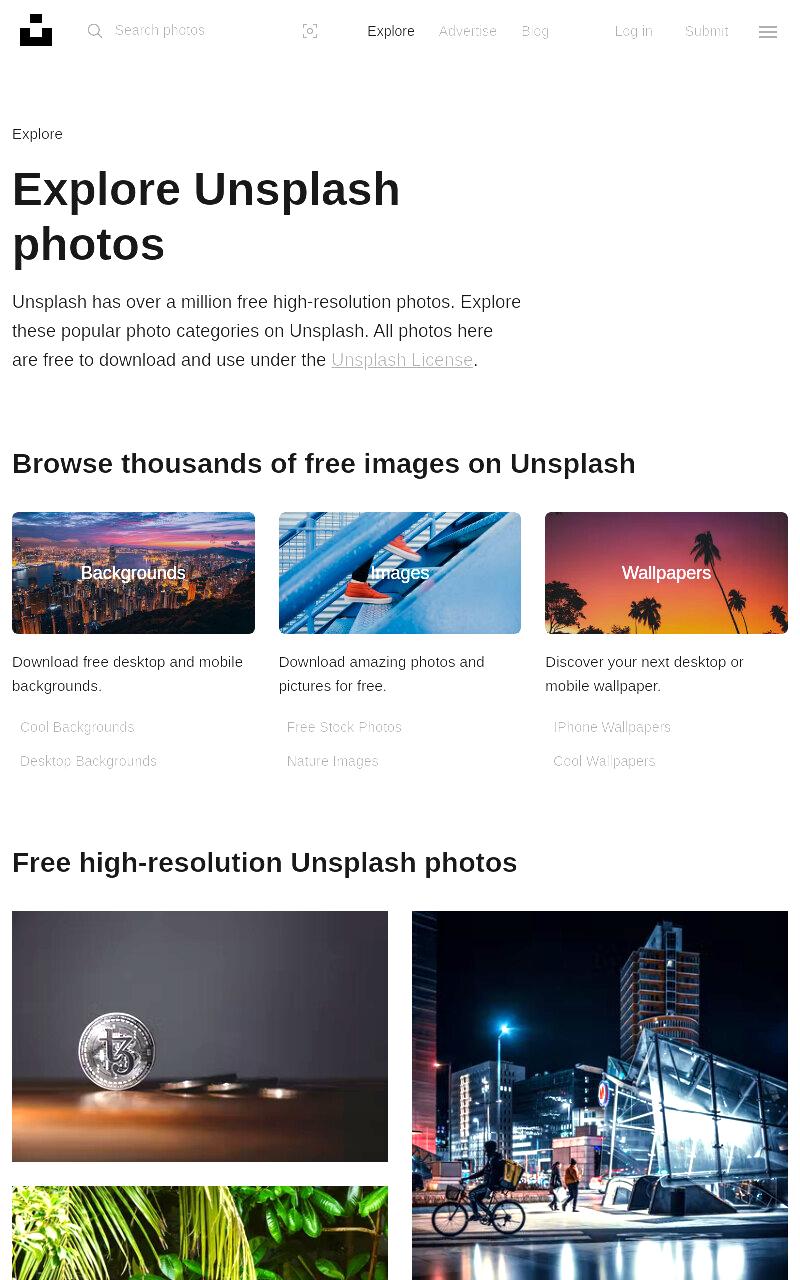800x1280 pixels.
Task: Open visual search camera icon
Action: pyautogui.click(x=310, y=31)
